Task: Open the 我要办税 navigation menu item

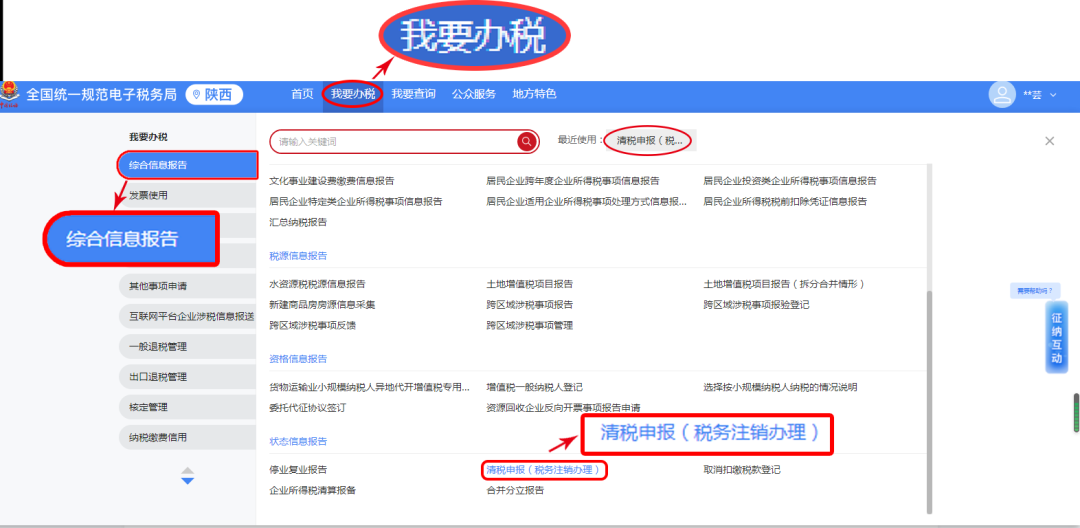Action: 353,94
